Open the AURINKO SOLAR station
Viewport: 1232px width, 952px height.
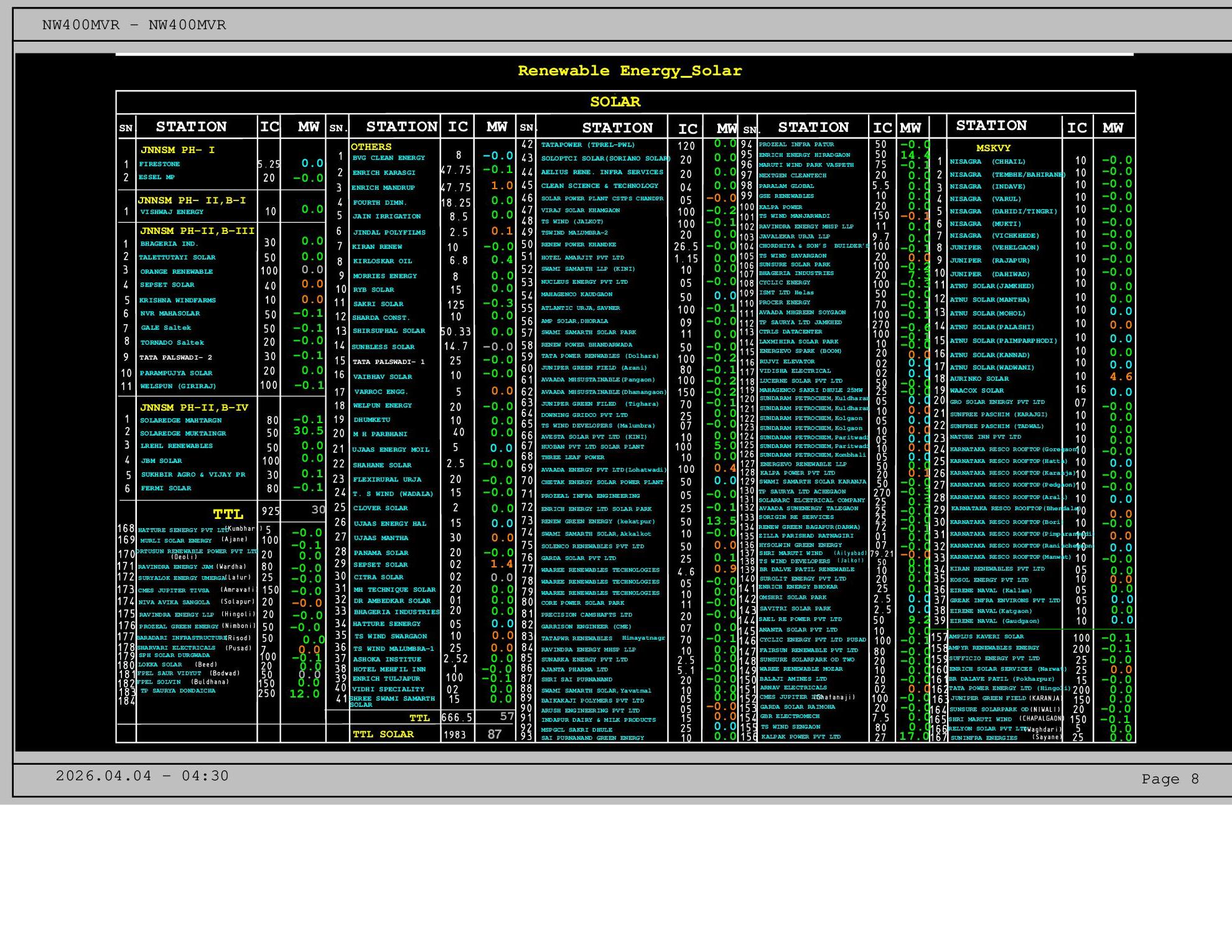pos(979,379)
